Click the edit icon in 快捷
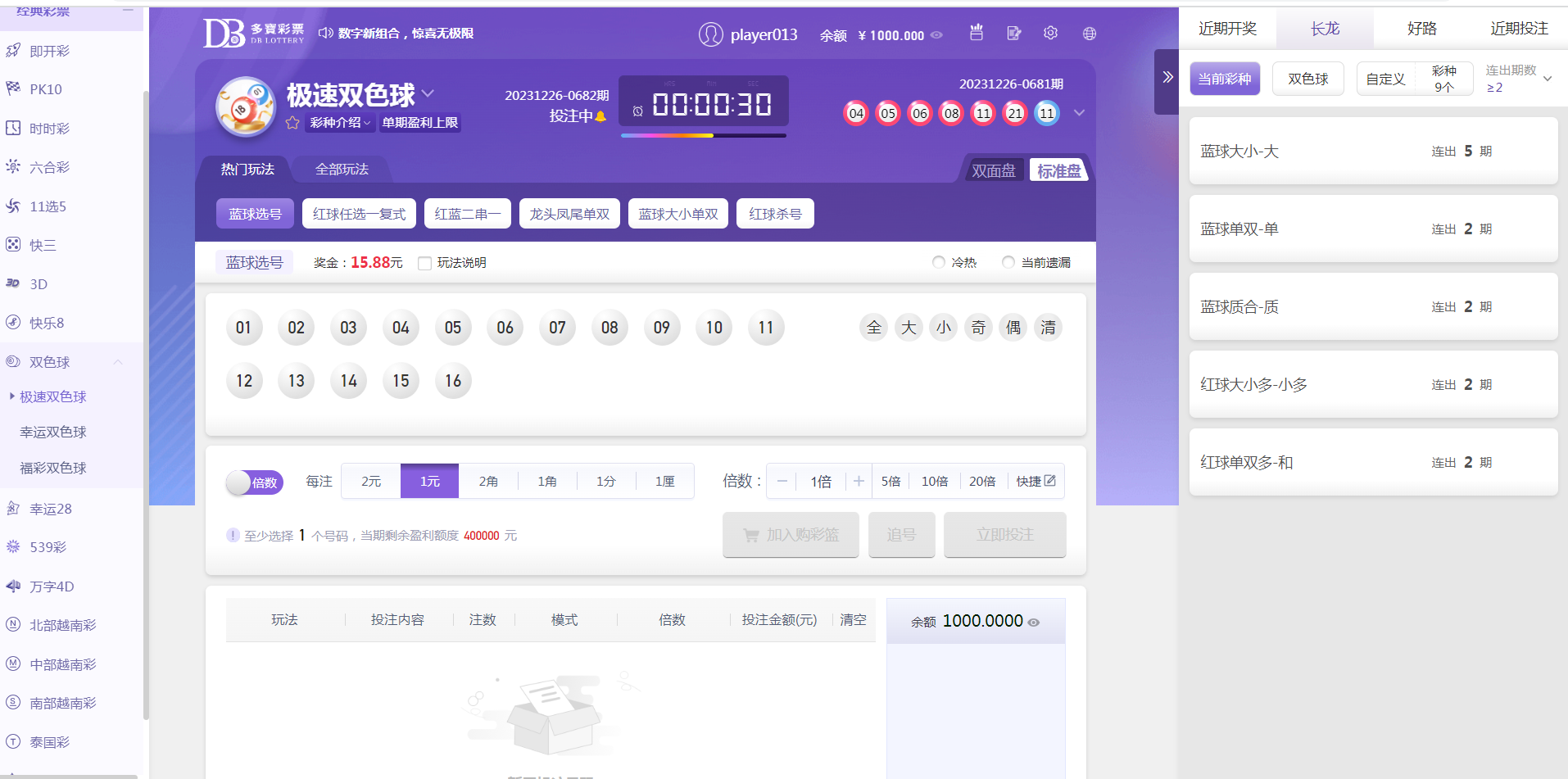1568x779 pixels. pyautogui.click(x=1049, y=481)
